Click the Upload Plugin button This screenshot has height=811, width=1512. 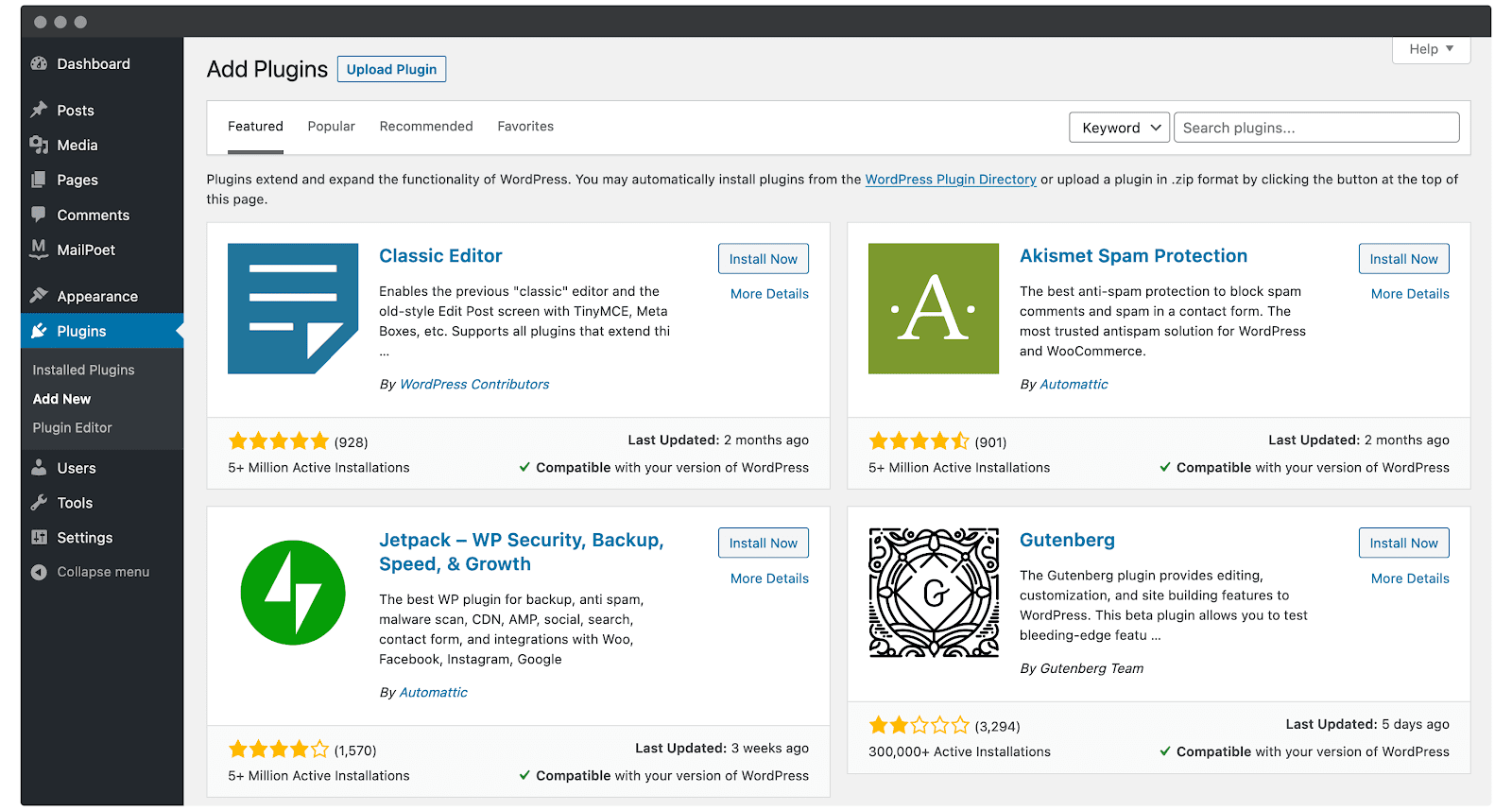pyautogui.click(x=391, y=69)
